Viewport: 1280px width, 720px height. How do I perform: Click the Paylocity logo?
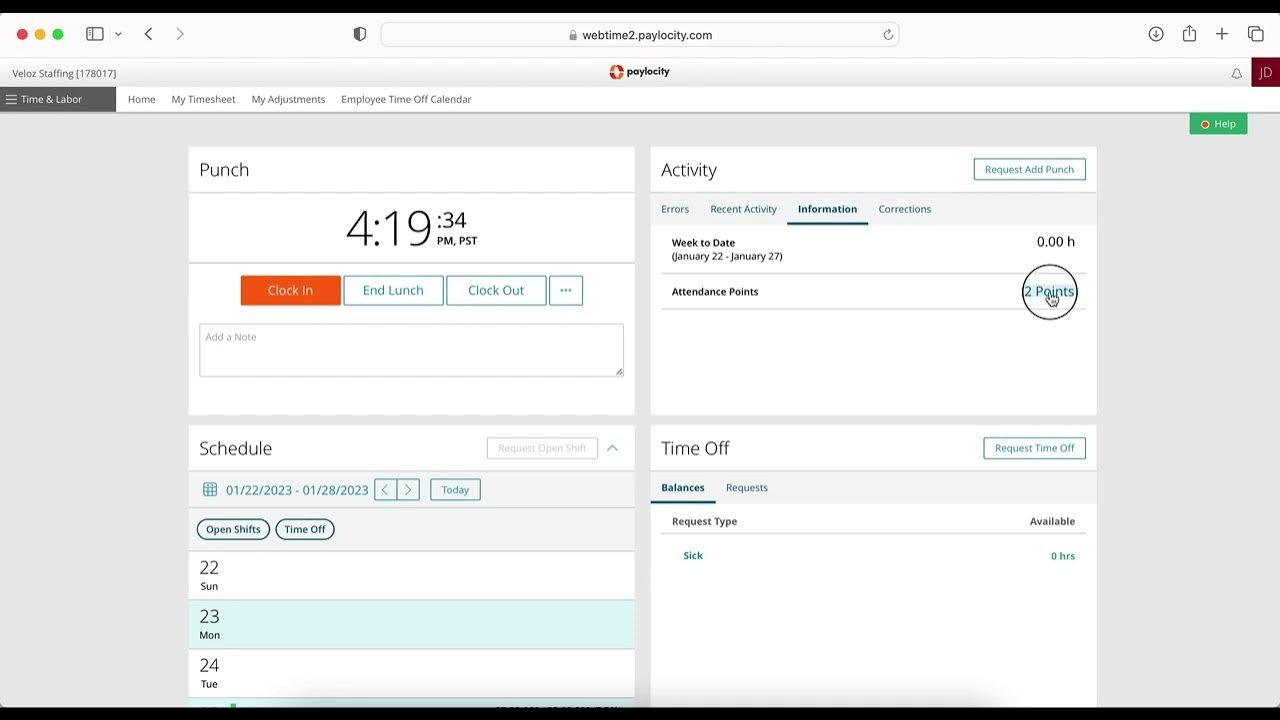pyautogui.click(x=640, y=72)
